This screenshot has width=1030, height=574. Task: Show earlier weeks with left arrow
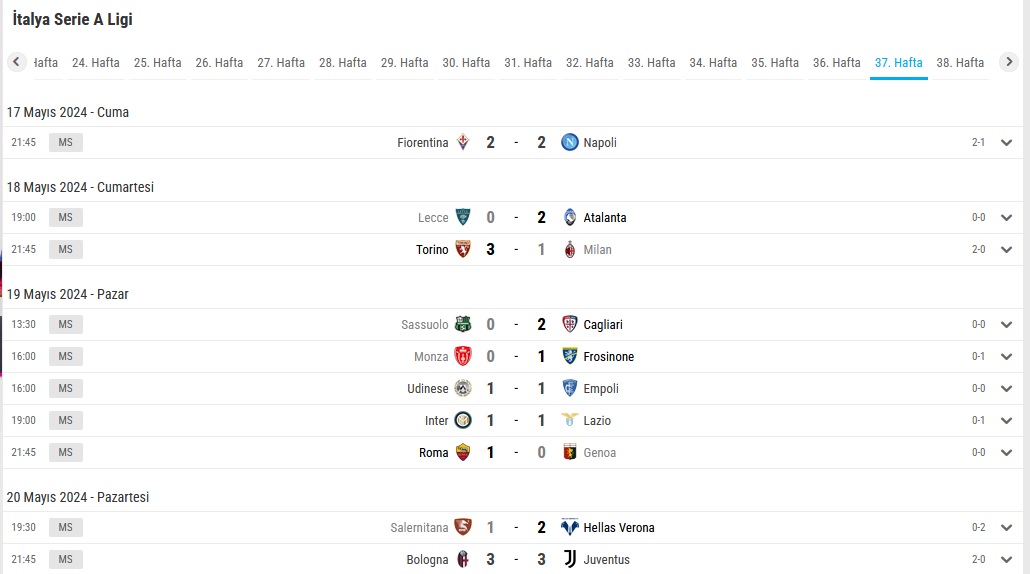(16, 62)
